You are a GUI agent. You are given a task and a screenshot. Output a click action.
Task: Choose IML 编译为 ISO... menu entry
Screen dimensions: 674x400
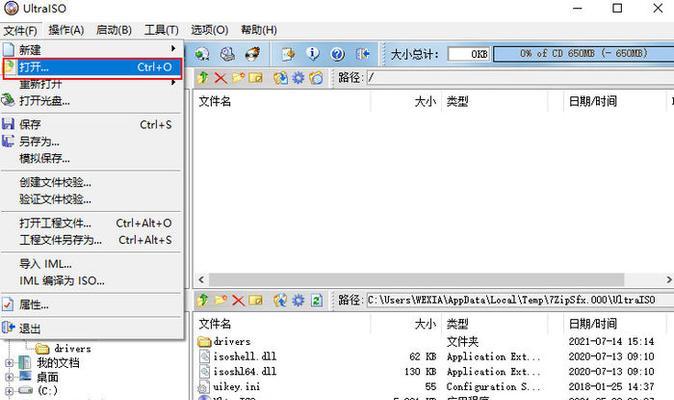92,281
